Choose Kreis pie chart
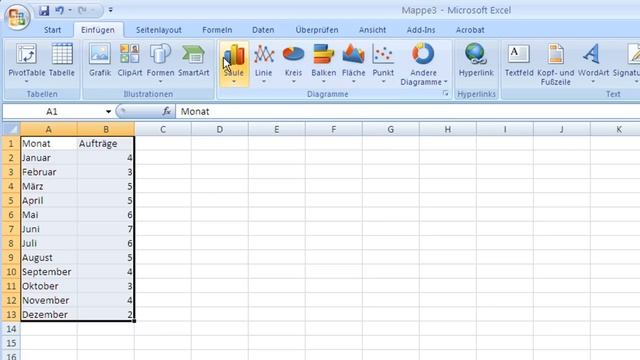640x360 pixels. [x=293, y=64]
